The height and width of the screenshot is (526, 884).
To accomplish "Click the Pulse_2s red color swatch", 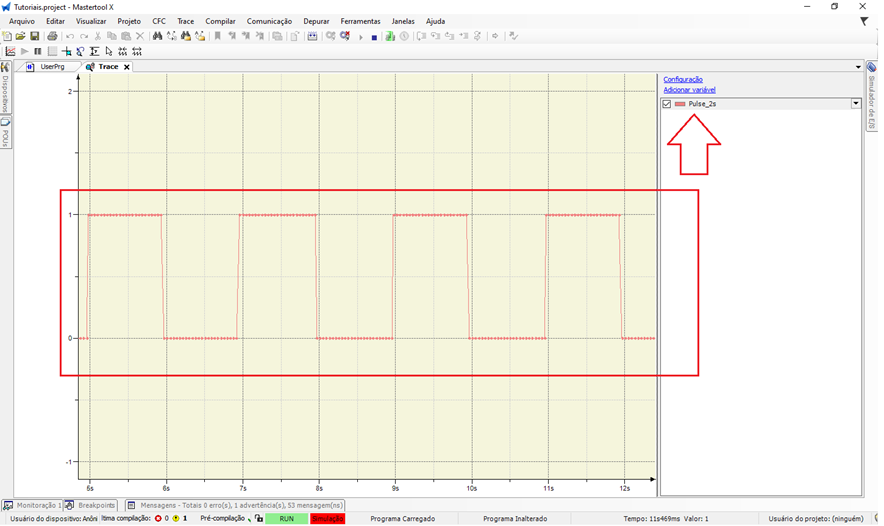I will (x=680, y=103).
